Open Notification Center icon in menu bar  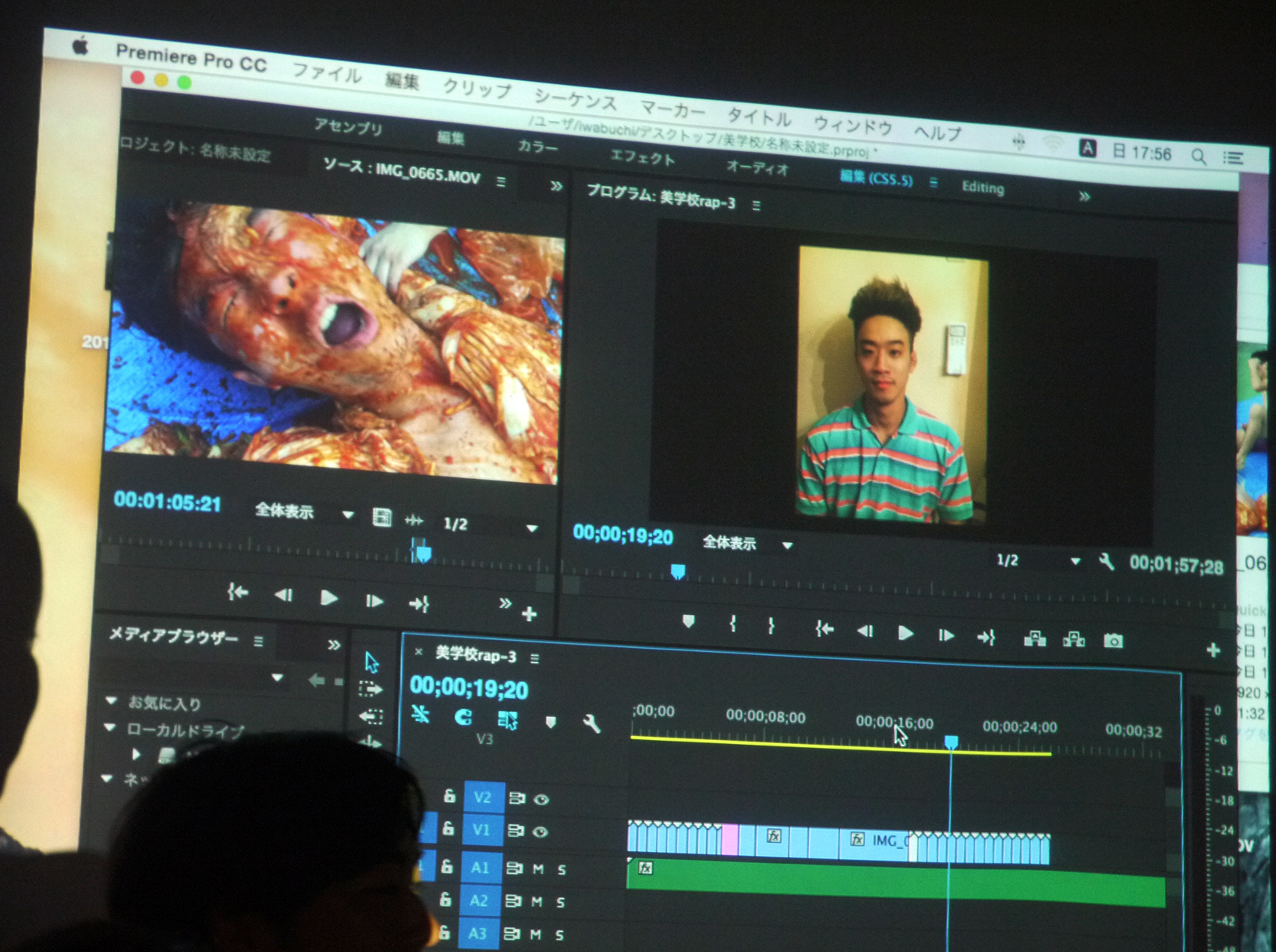[1232, 159]
